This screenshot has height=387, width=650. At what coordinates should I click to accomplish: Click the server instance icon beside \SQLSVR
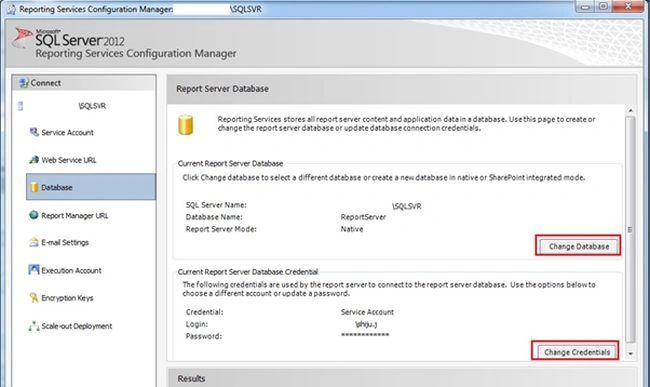[20, 106]
